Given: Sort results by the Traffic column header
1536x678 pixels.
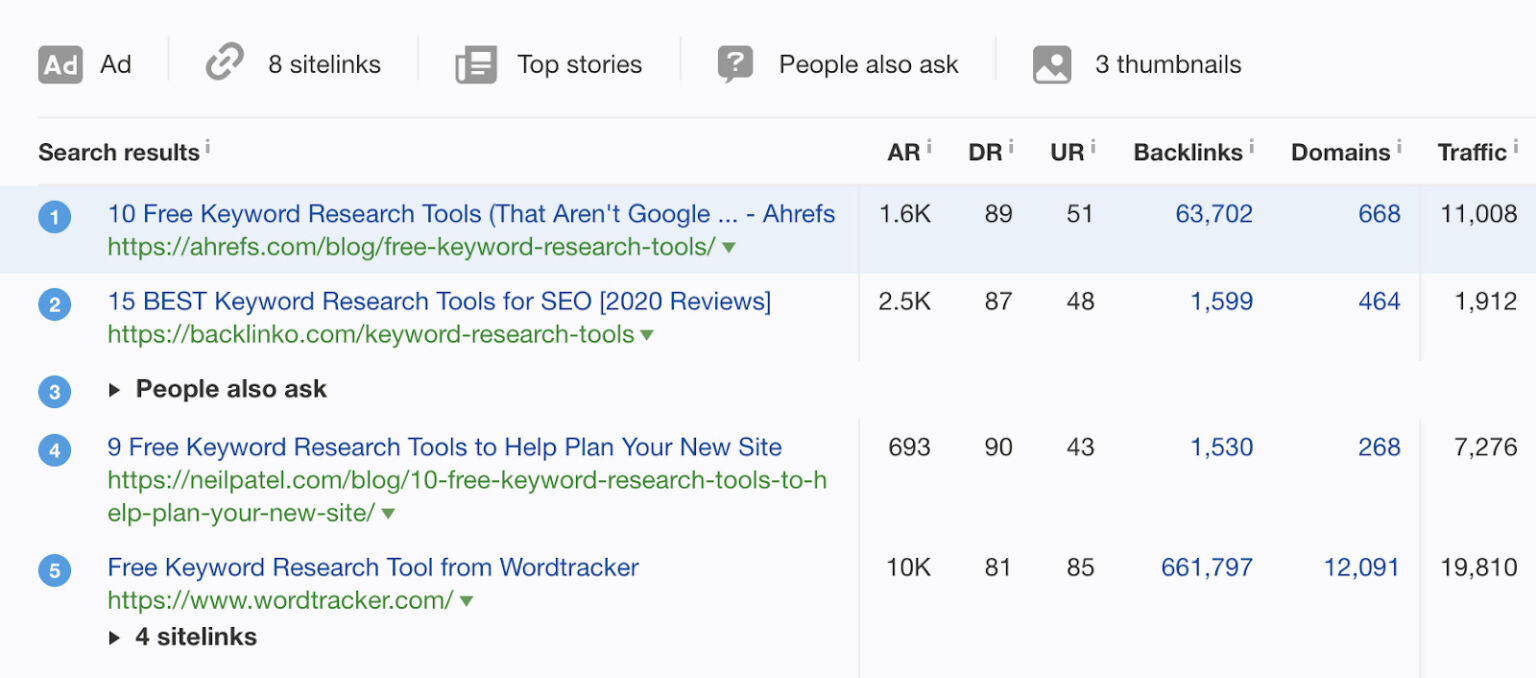Looking at the screenshot, I should pos(1474,152).
